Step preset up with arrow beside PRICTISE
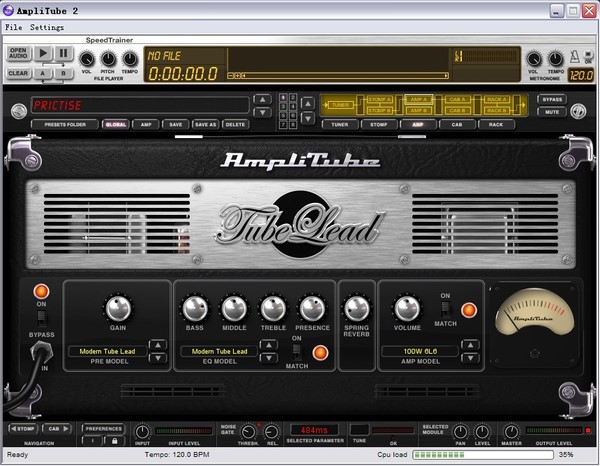 262,99
